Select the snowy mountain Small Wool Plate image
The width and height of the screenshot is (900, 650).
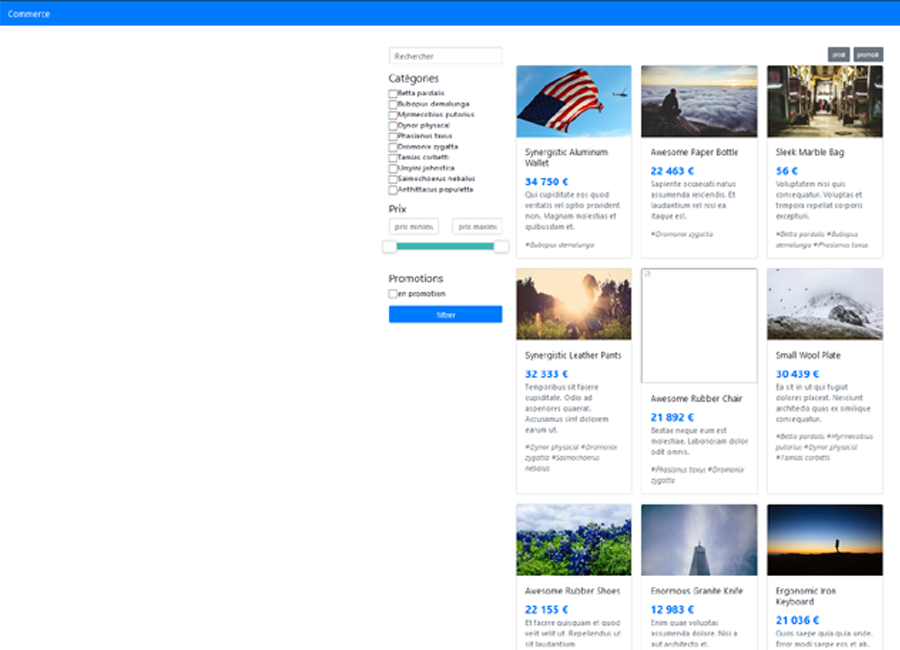(824, 304)
